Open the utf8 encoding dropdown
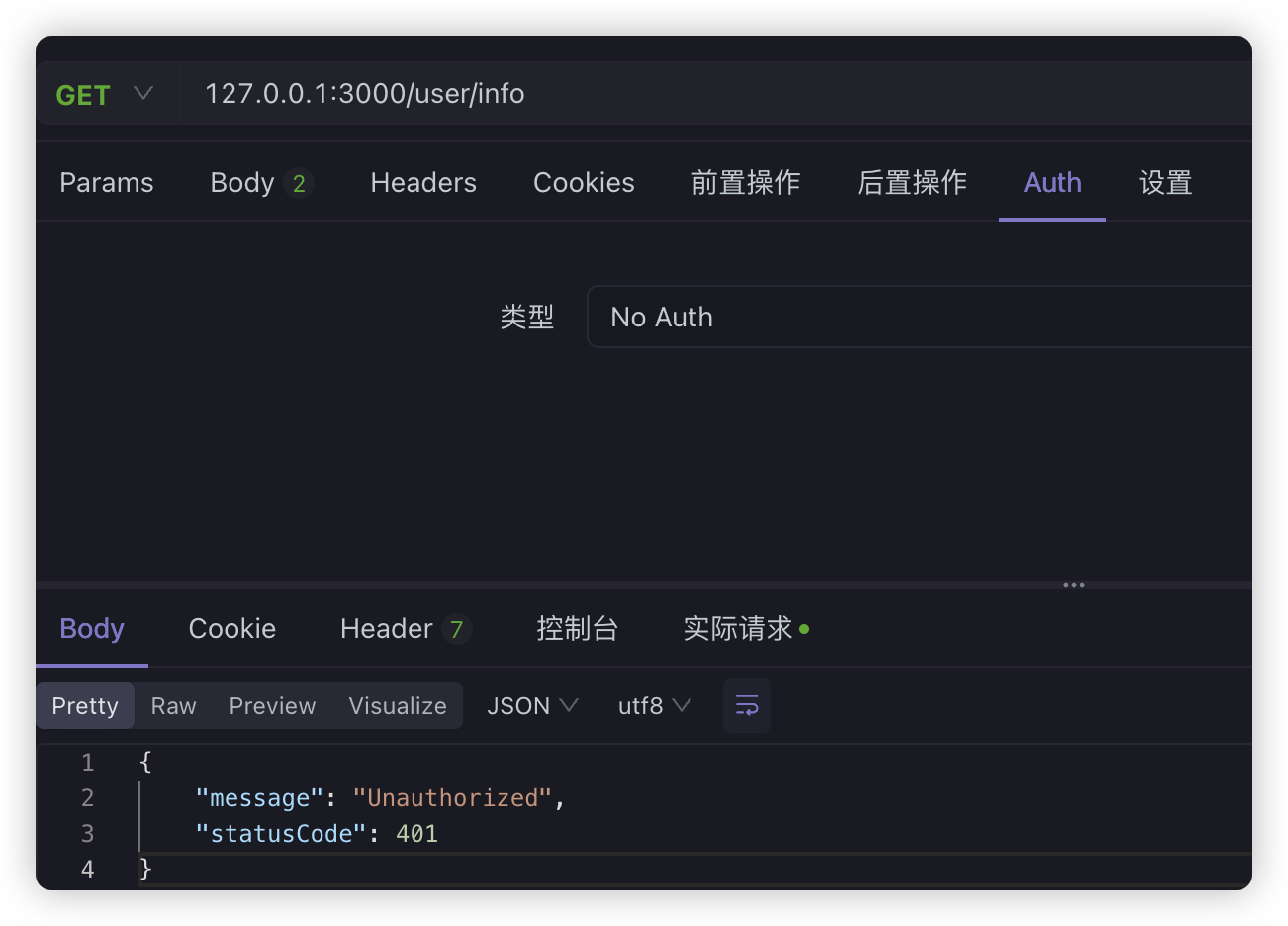This screenshot has height=926, width=1288. [x=654, y=706]
